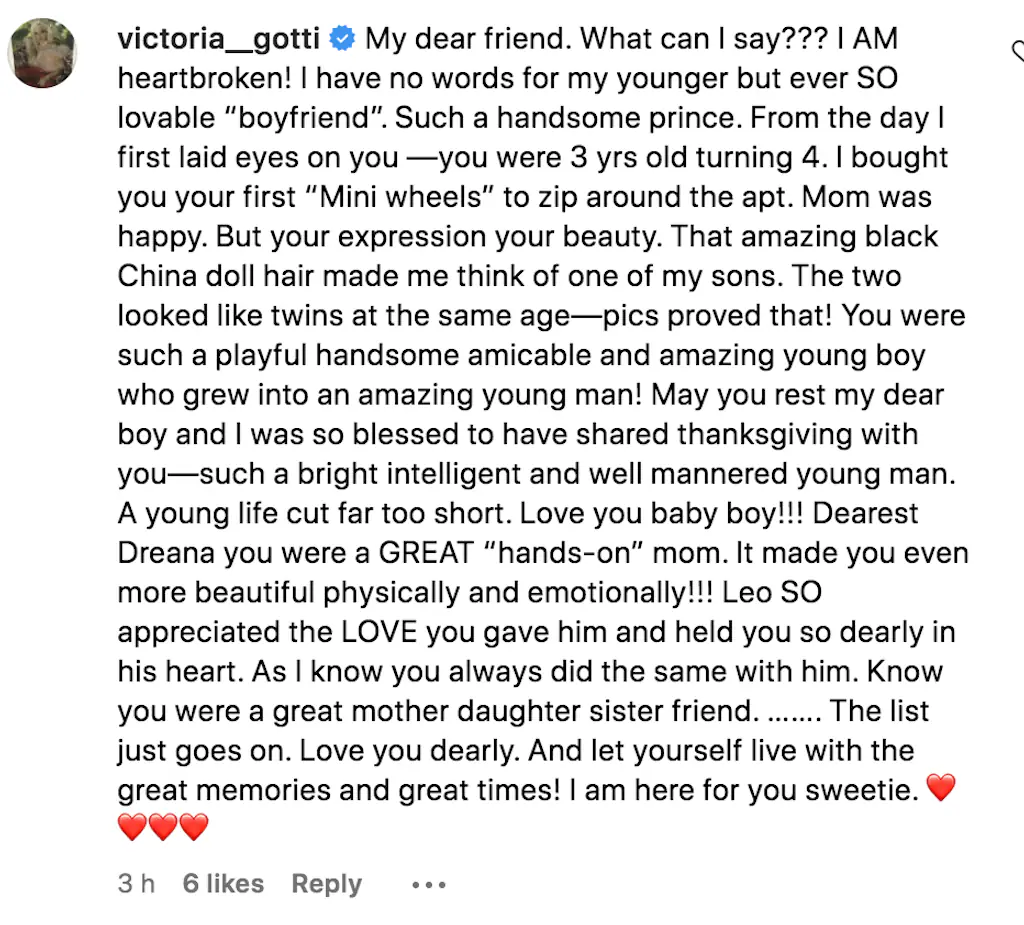Screen dimensions: 1024x925
Task: Click the last heart in the bottom emoji row
Action: (x=194, y=827)
